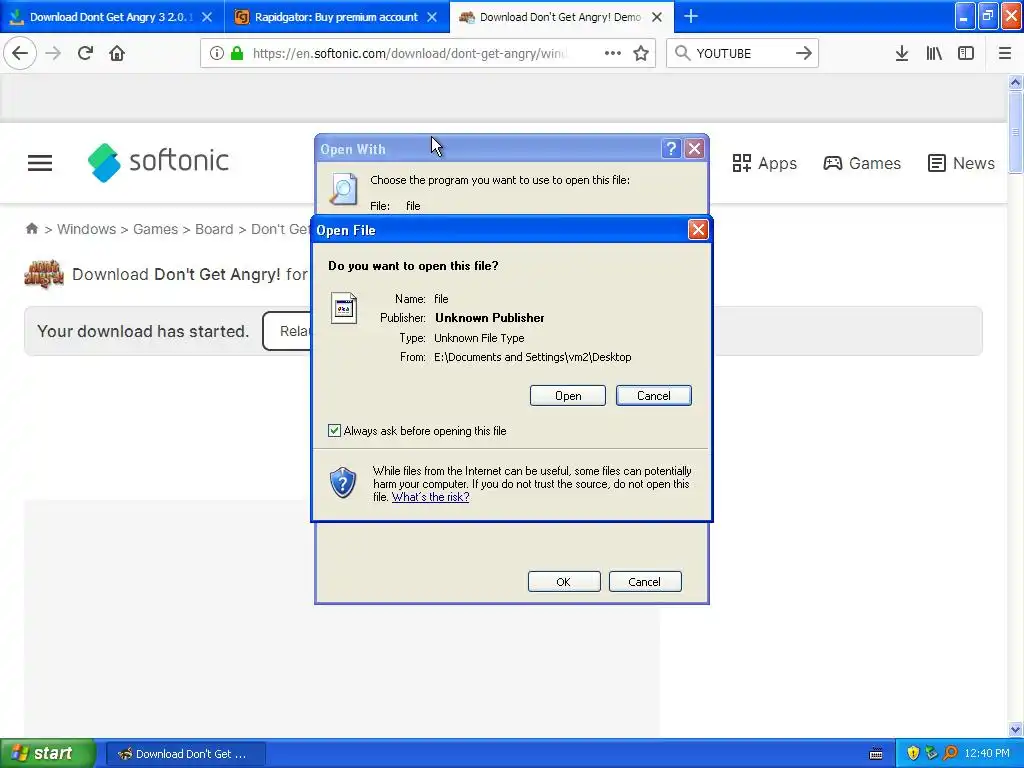Open the Firefox library icon
Screen dimensions: 1024x768
tap(934, 53)
